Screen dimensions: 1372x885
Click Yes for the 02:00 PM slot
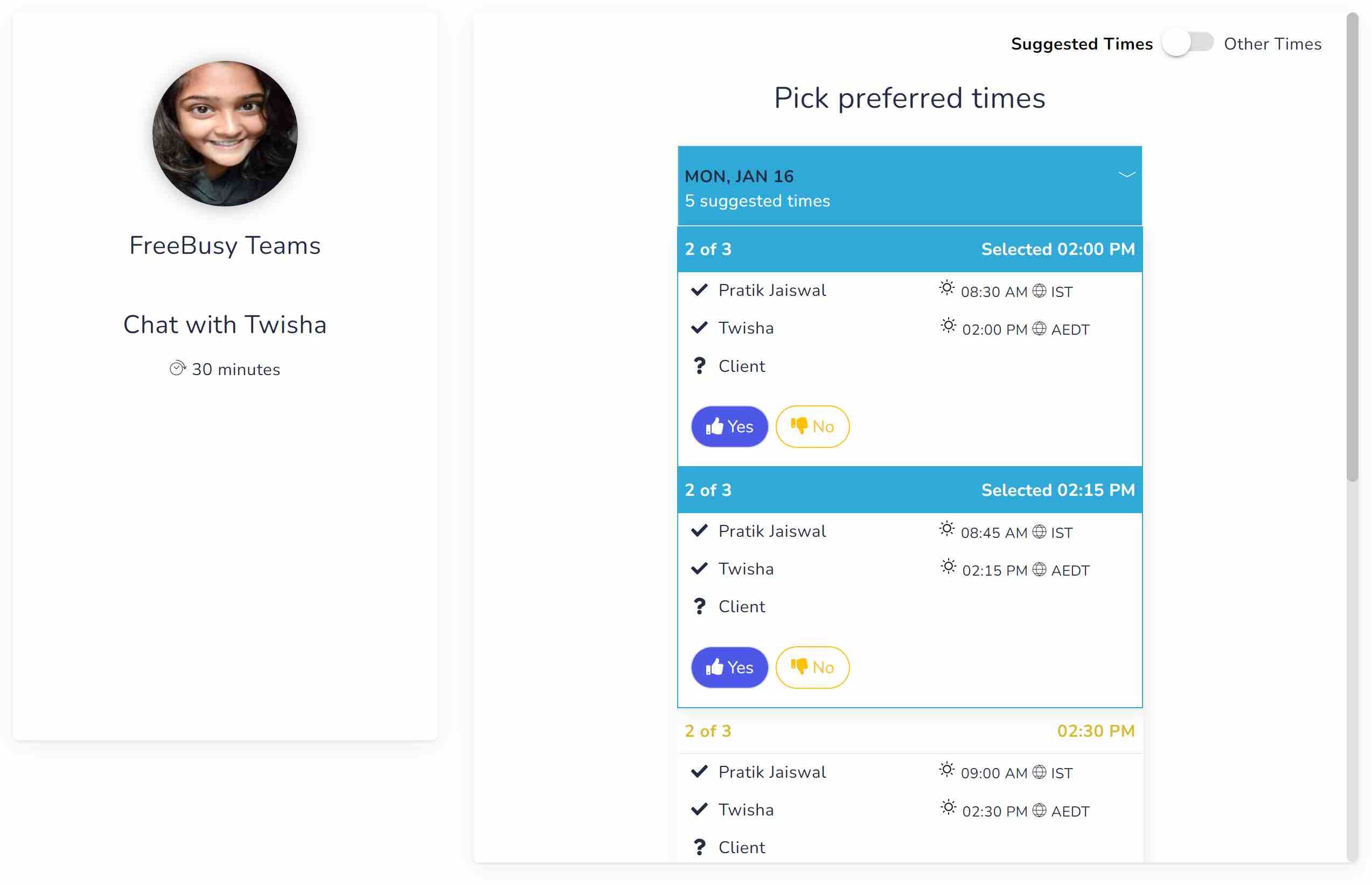coord(729,426)
